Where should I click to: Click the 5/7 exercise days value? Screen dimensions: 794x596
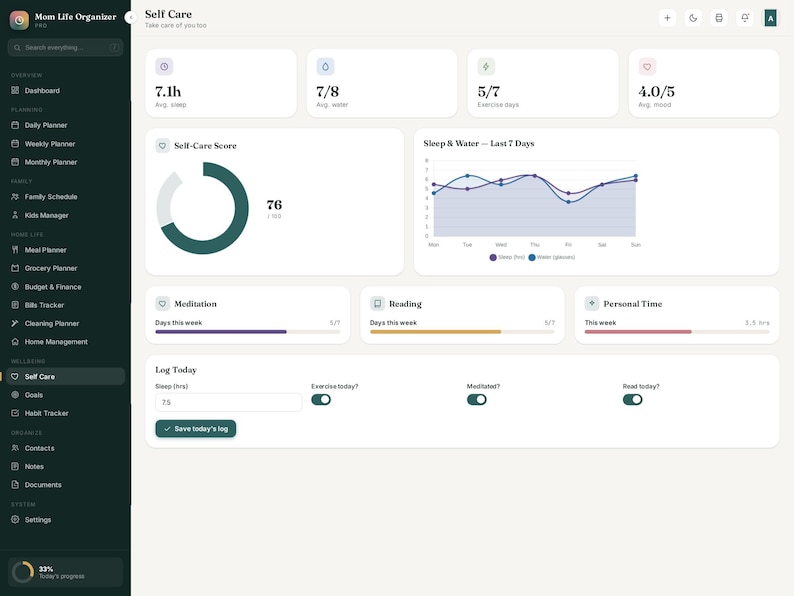click(x=489, y=92)
